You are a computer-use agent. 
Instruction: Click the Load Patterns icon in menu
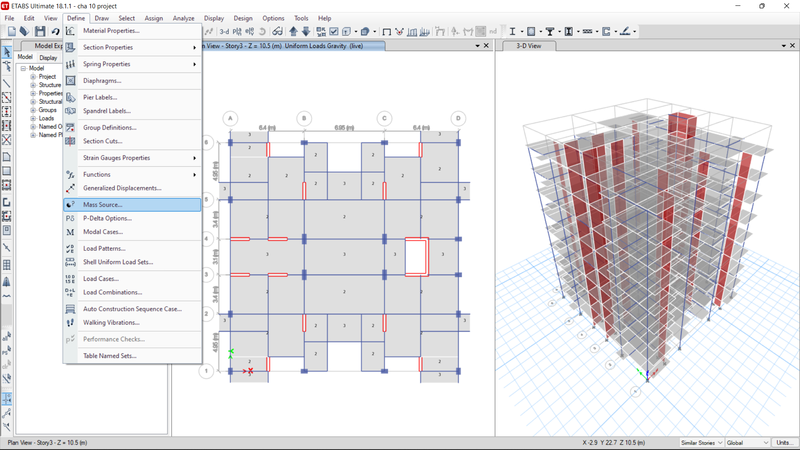pyautogui.click(x=70, y=248)
